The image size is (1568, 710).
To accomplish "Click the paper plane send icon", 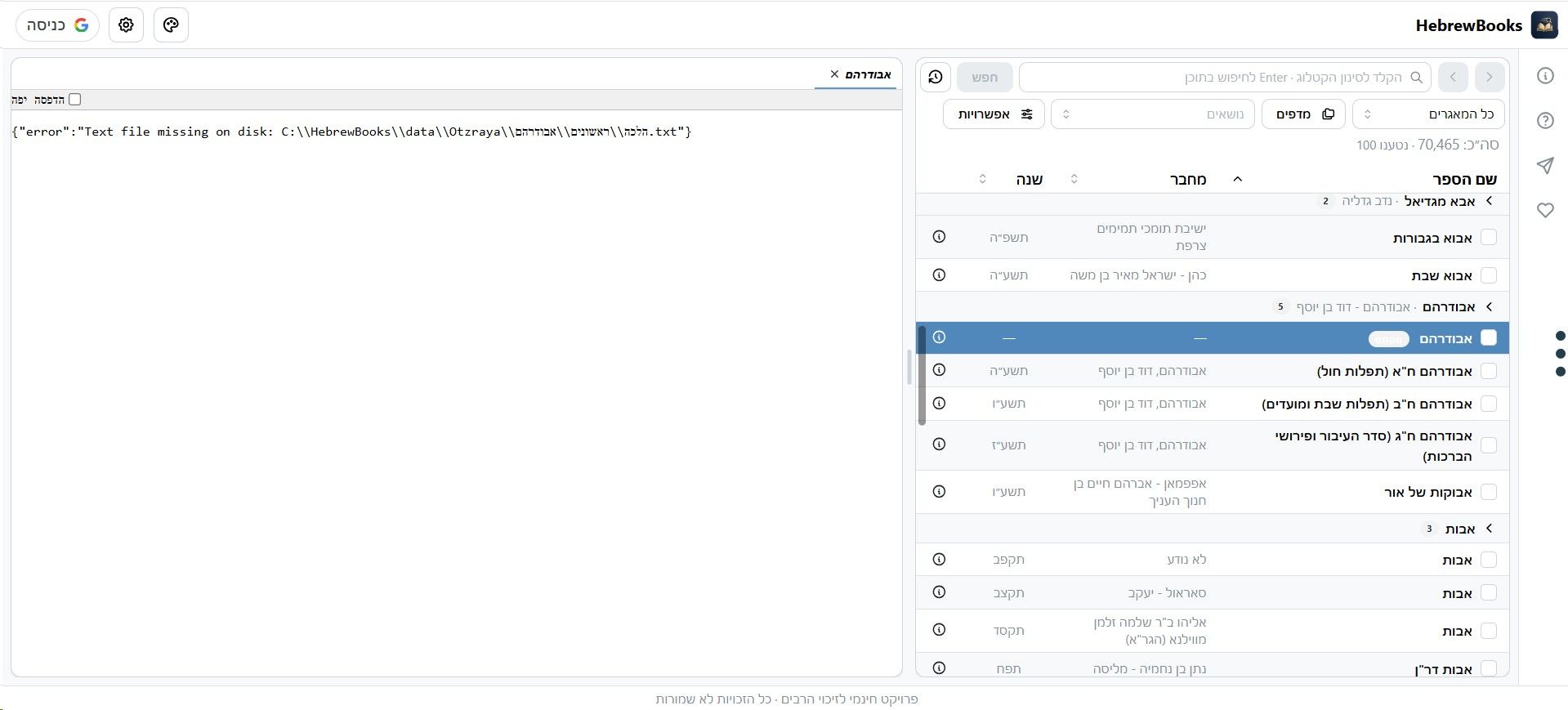I will (1544, 166).
